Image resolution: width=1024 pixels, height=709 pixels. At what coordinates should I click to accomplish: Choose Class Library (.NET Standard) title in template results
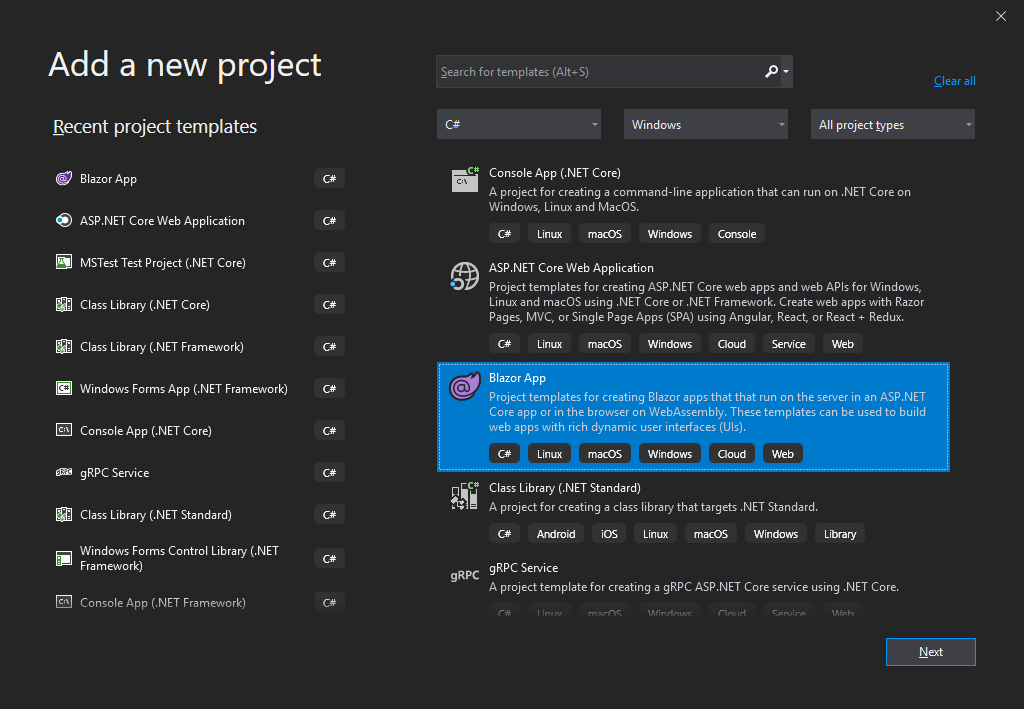click(565, 488)
